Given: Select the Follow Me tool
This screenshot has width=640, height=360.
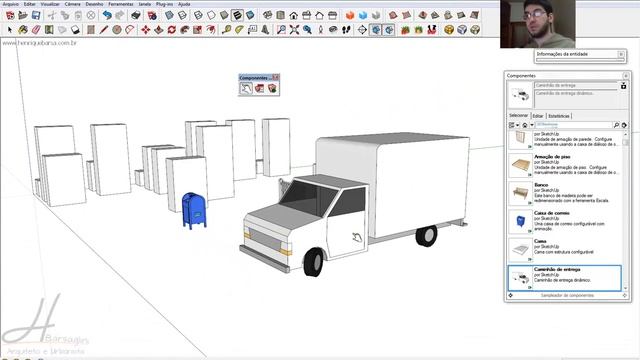Looking at the screenshot, I should click(184, 30).
